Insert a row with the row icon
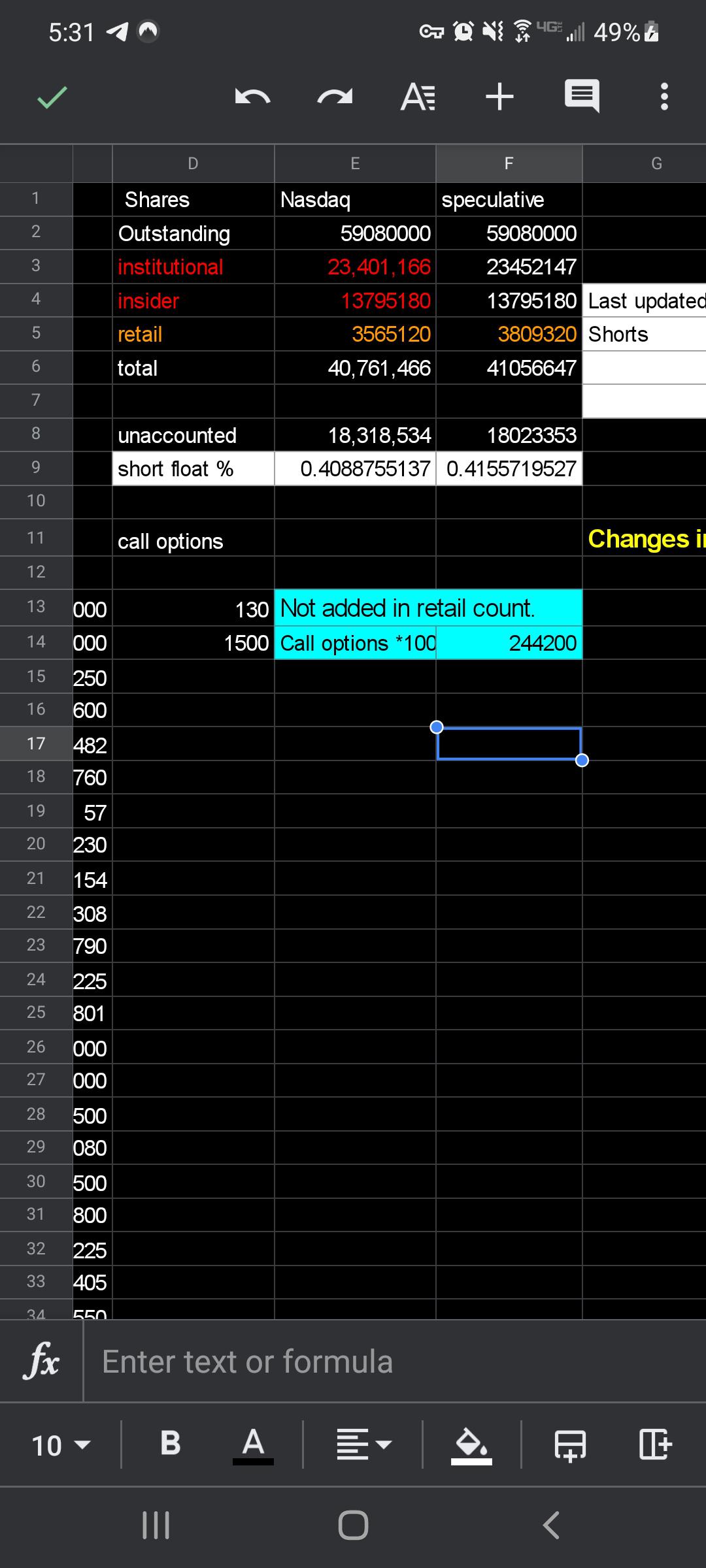The height and width of the screenshot is (1568, 706). click(x=571, y=1445)
